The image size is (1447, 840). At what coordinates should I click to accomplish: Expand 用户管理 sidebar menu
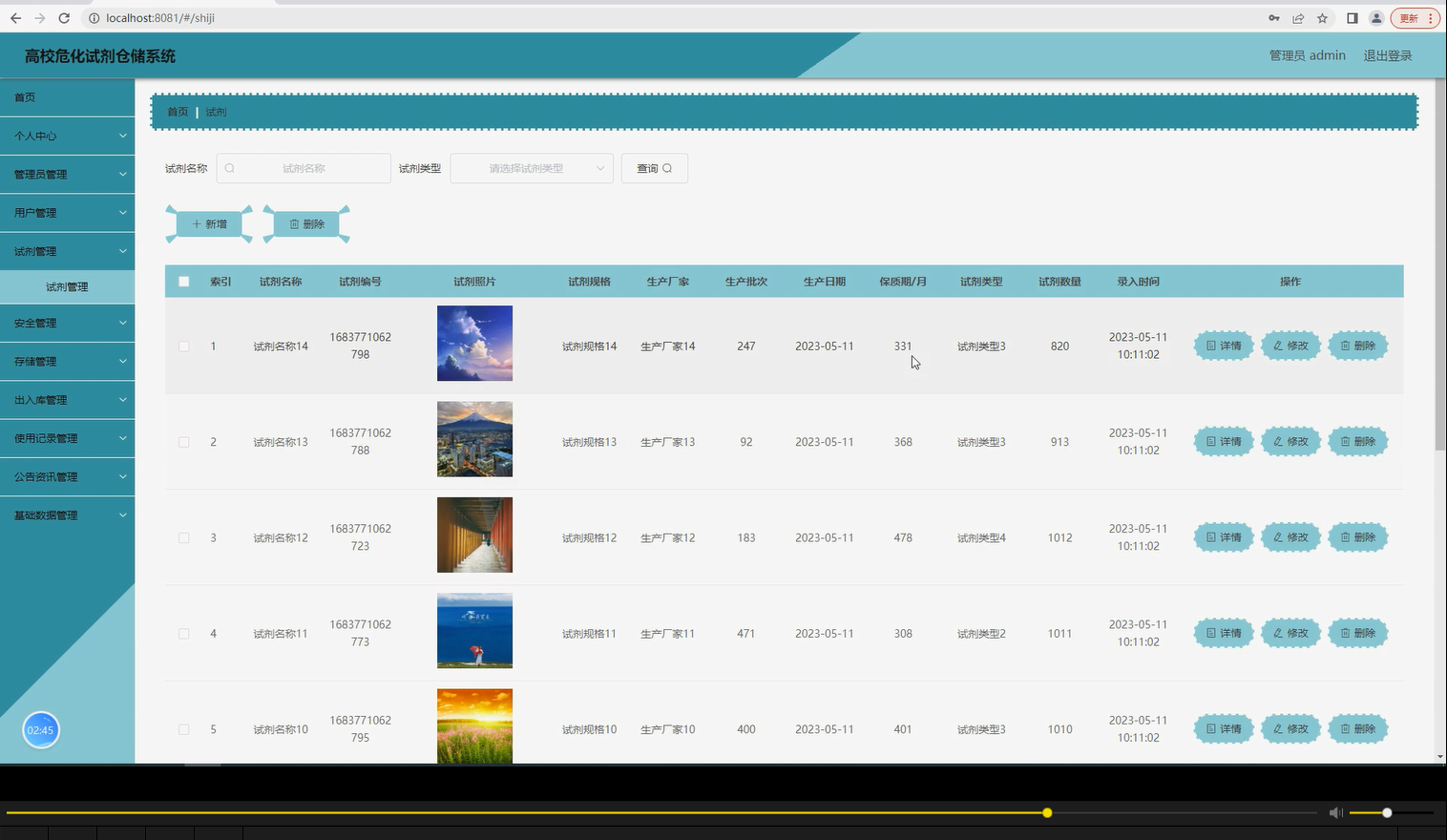(67, 213)
